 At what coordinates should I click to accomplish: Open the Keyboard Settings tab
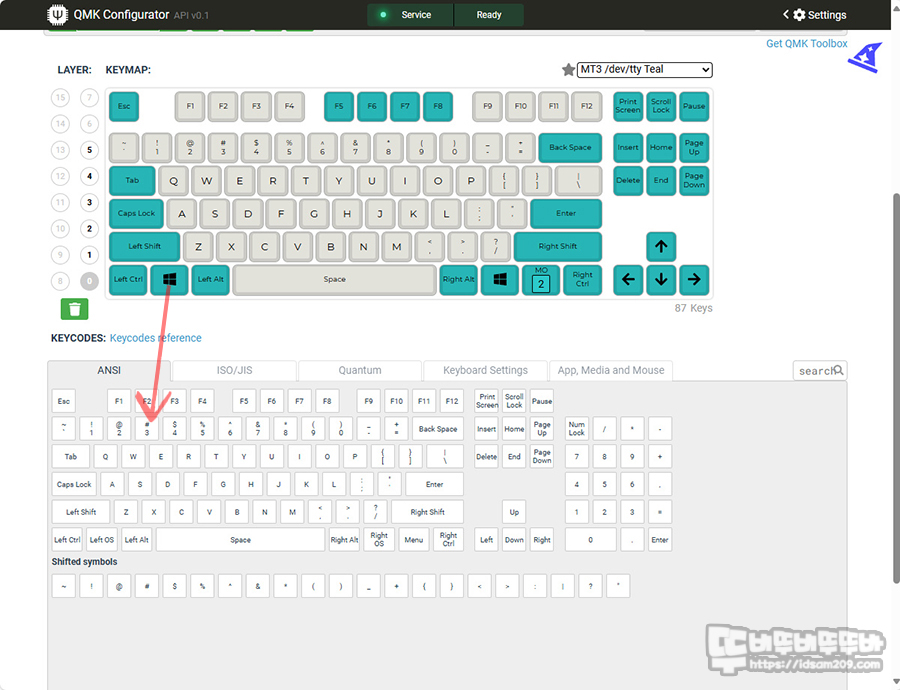[x=485, y=370]
